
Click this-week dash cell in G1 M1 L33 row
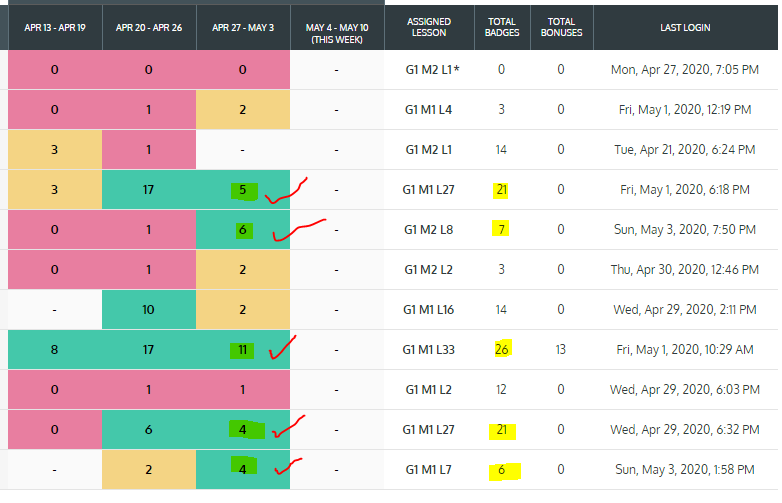(x=337, y=349)
